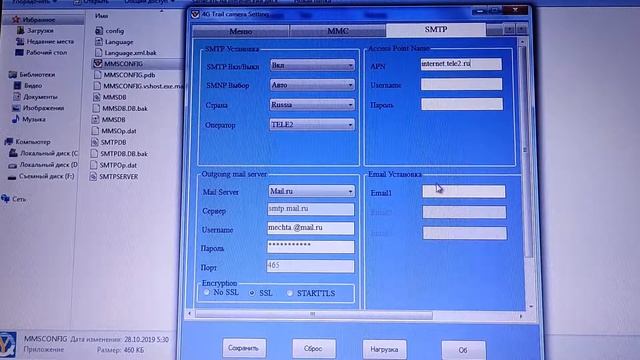640x360 pixels.
Task: Click the SMTPSERVER file icon
Action: tap(93, 176)
